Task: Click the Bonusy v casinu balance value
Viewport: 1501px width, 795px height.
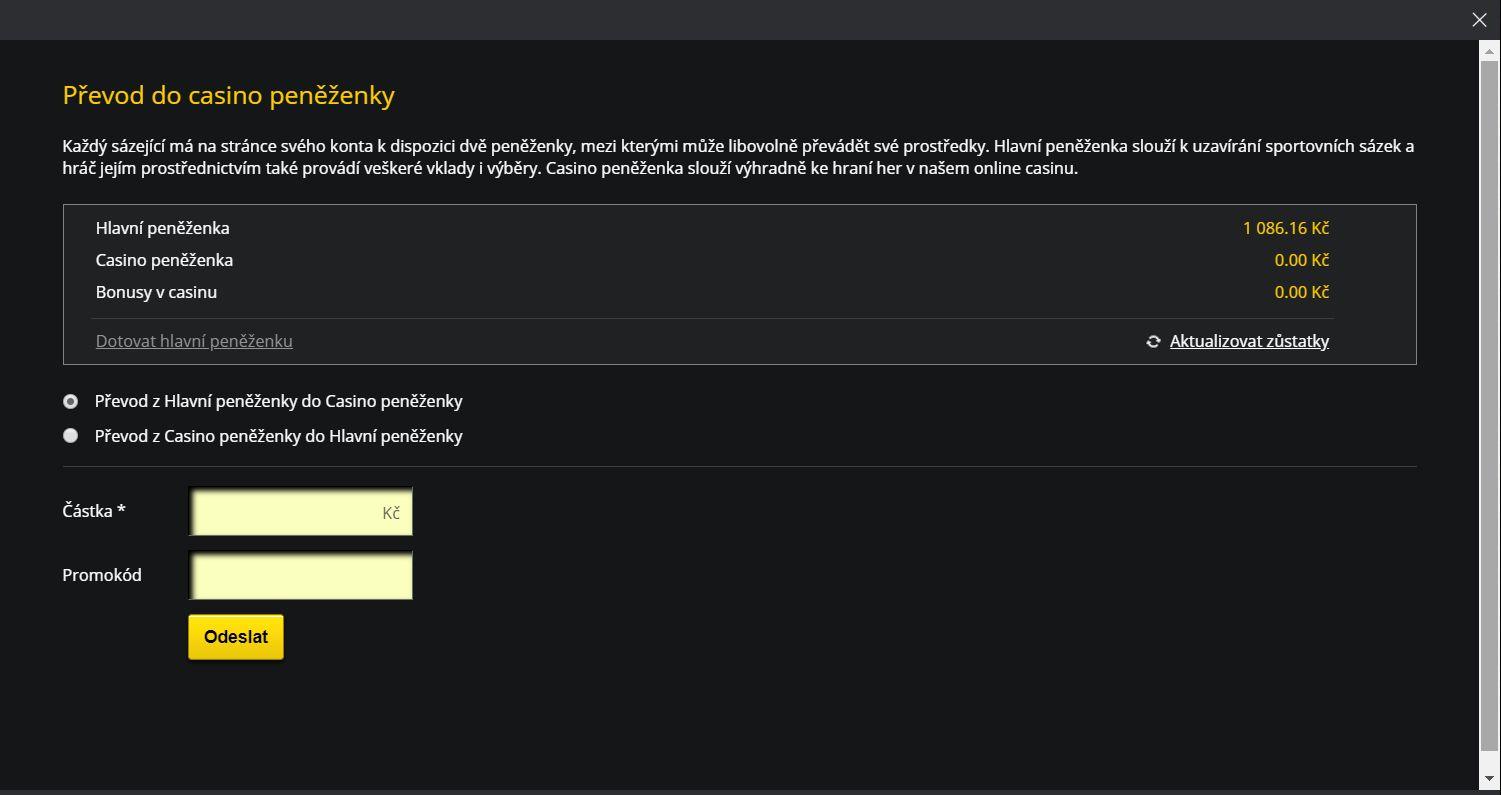Action: click(x=1301, y=292)
